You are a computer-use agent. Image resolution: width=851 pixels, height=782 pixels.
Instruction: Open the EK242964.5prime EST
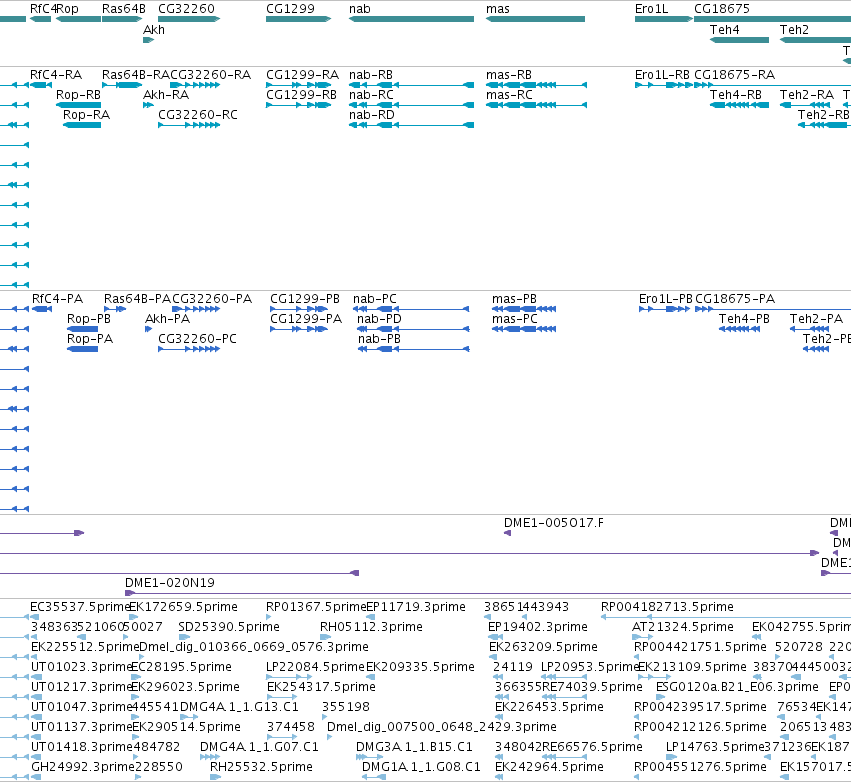point(499,777)
